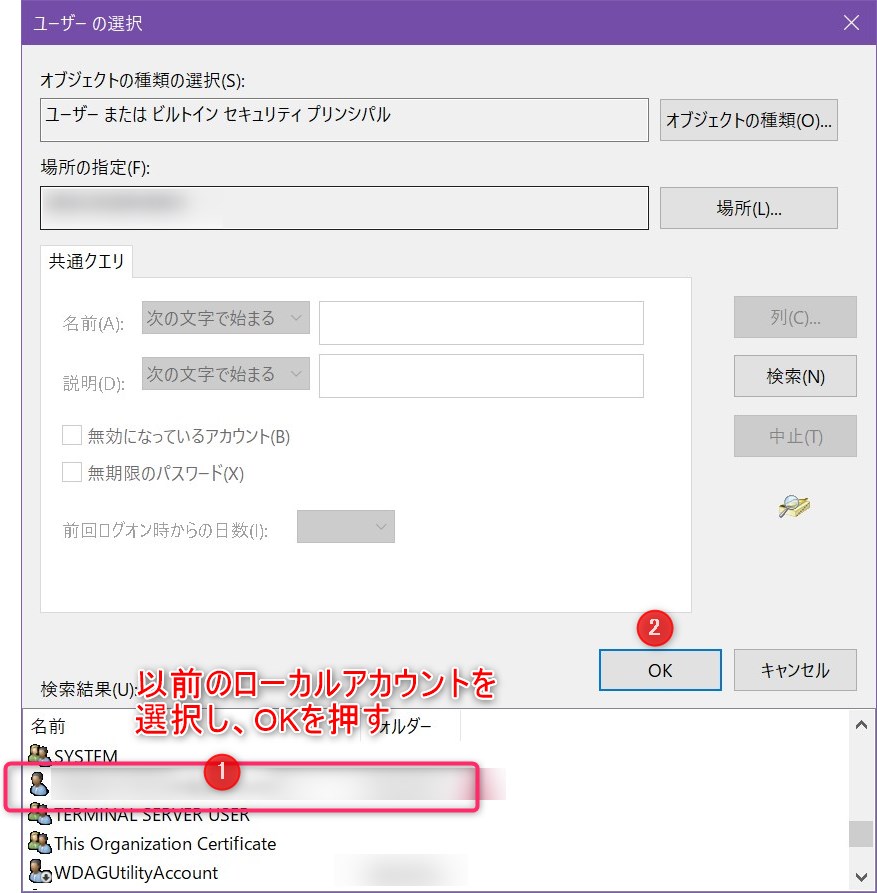The image size is (877, 893).
Task: Close the ユーザーの選択 dialog window
Action: click(851, 23)
